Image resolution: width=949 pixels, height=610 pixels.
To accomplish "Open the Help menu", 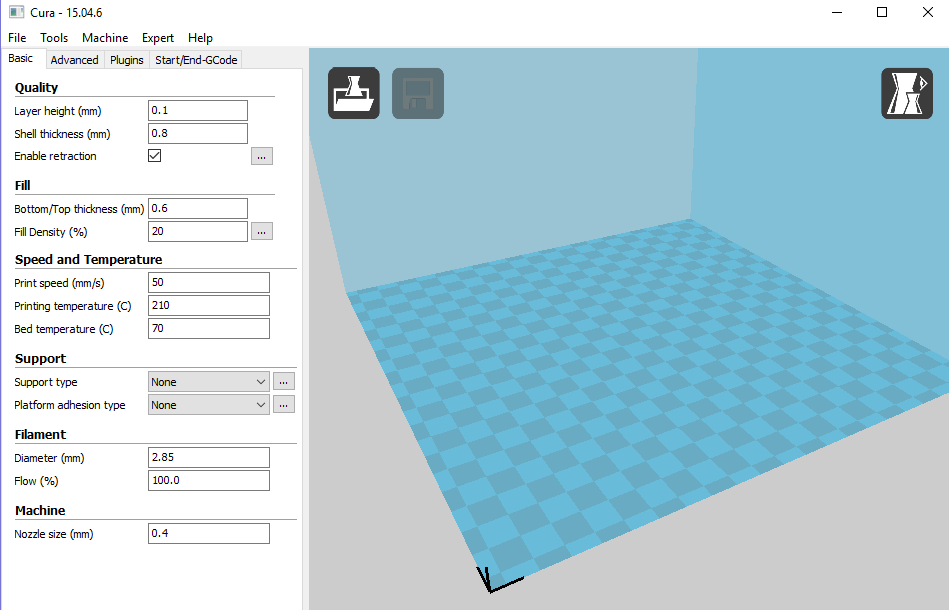I will 200,37.
